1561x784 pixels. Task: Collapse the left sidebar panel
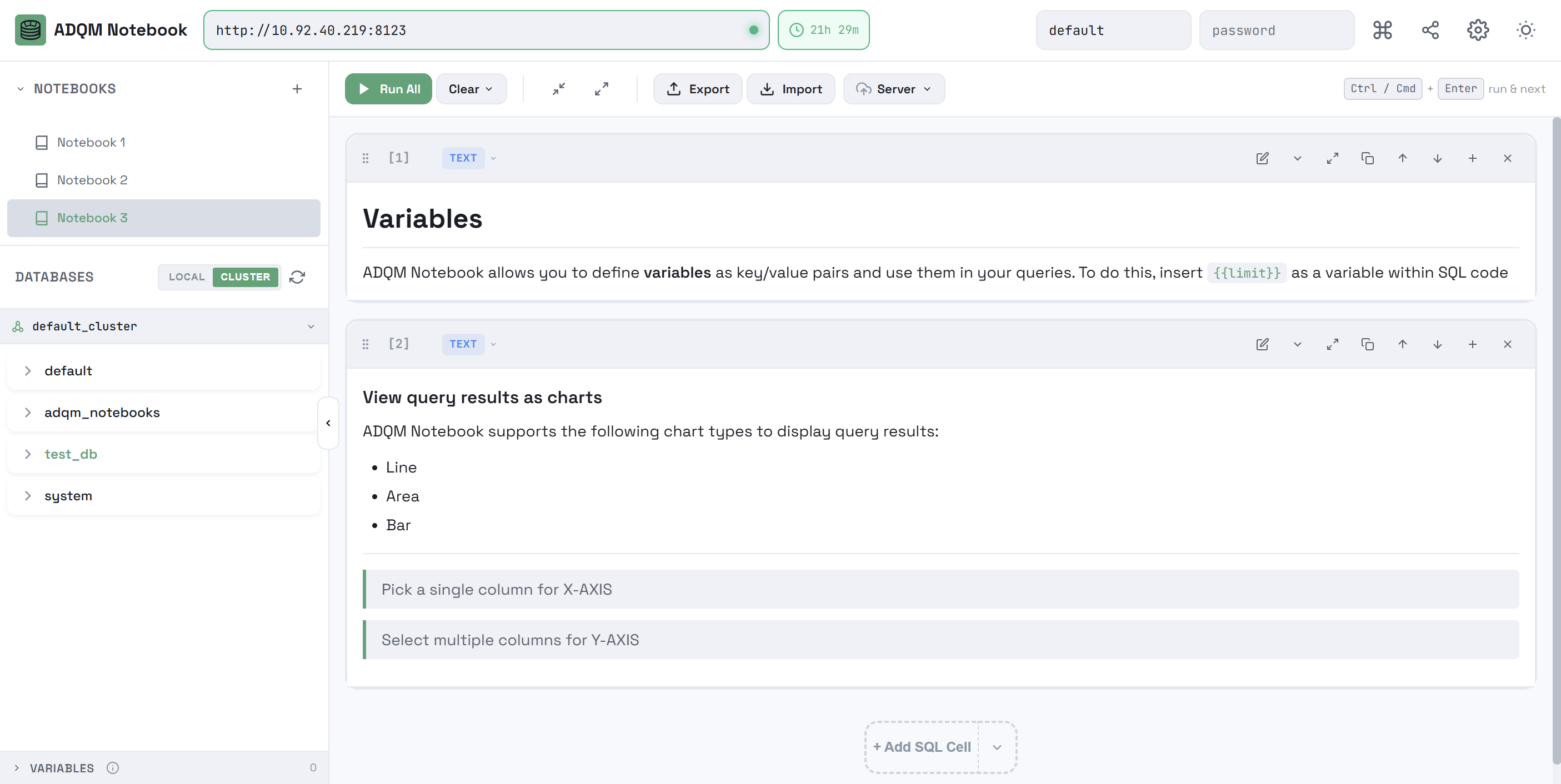coord(328,423)
